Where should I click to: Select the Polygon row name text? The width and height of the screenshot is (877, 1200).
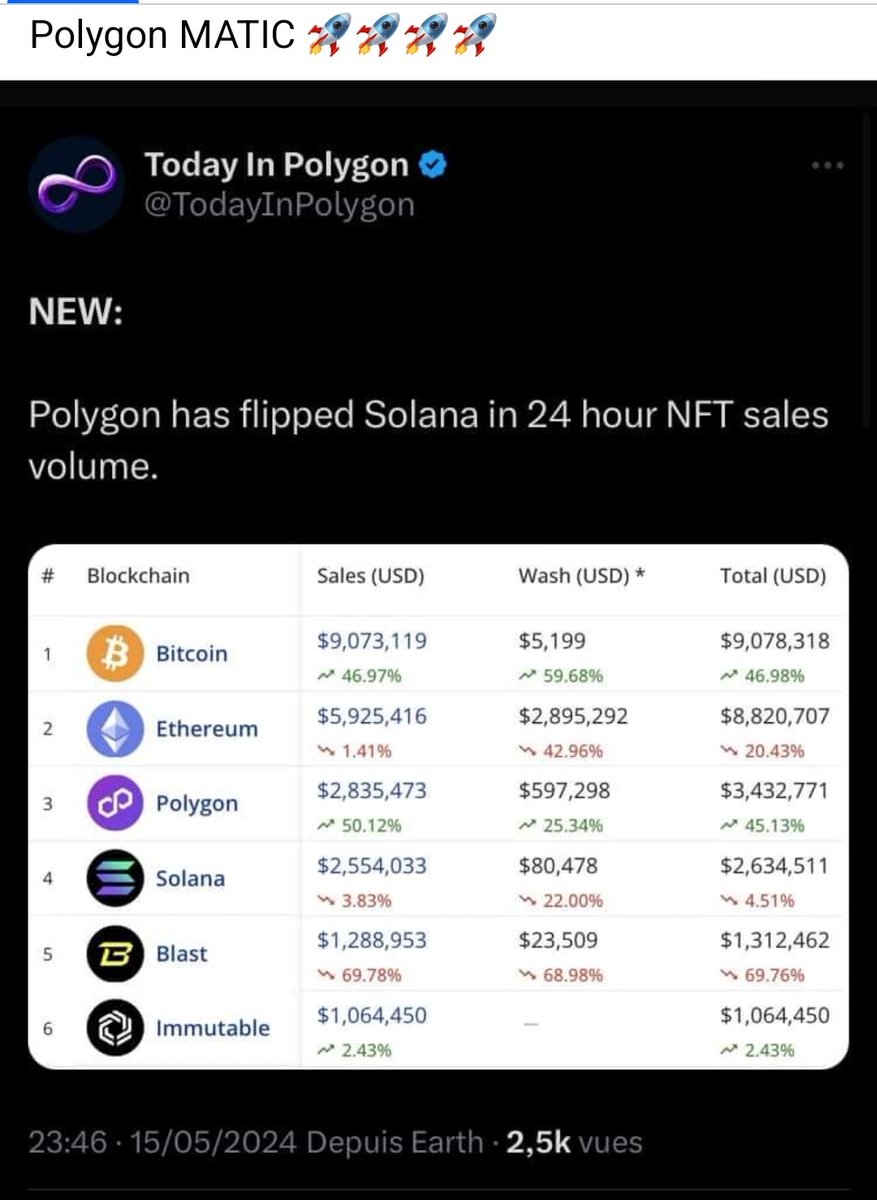pos(197,804)
